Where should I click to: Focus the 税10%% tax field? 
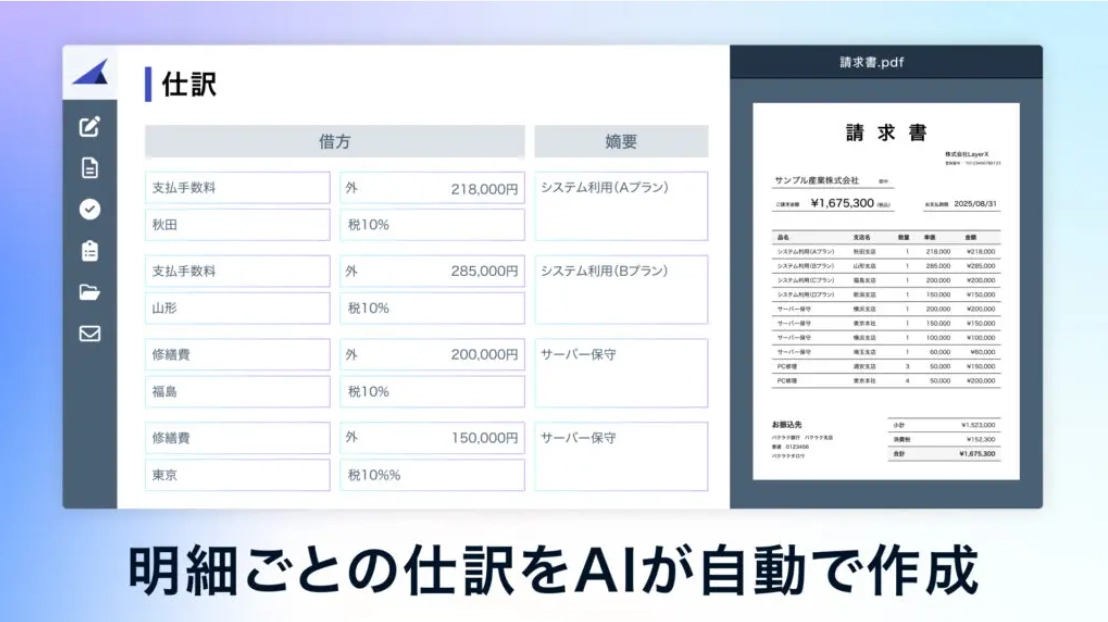(x=432, y=475)
